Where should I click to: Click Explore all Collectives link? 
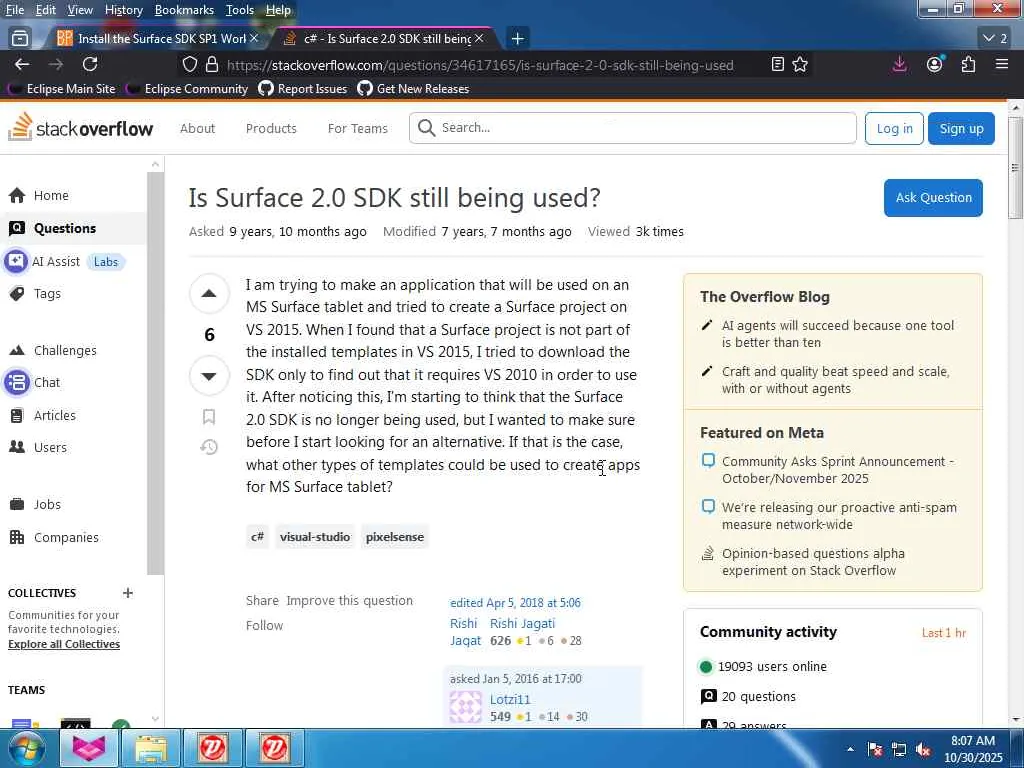[x=64, y=644]
